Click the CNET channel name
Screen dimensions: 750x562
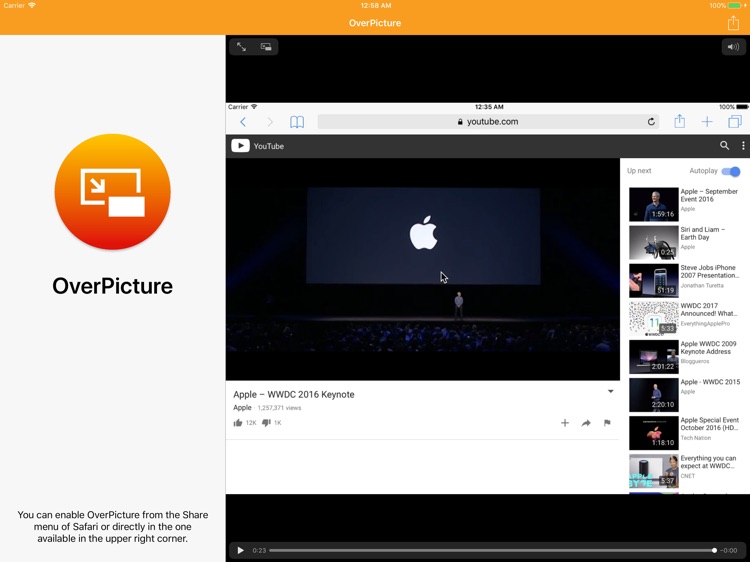pos(688,476)
